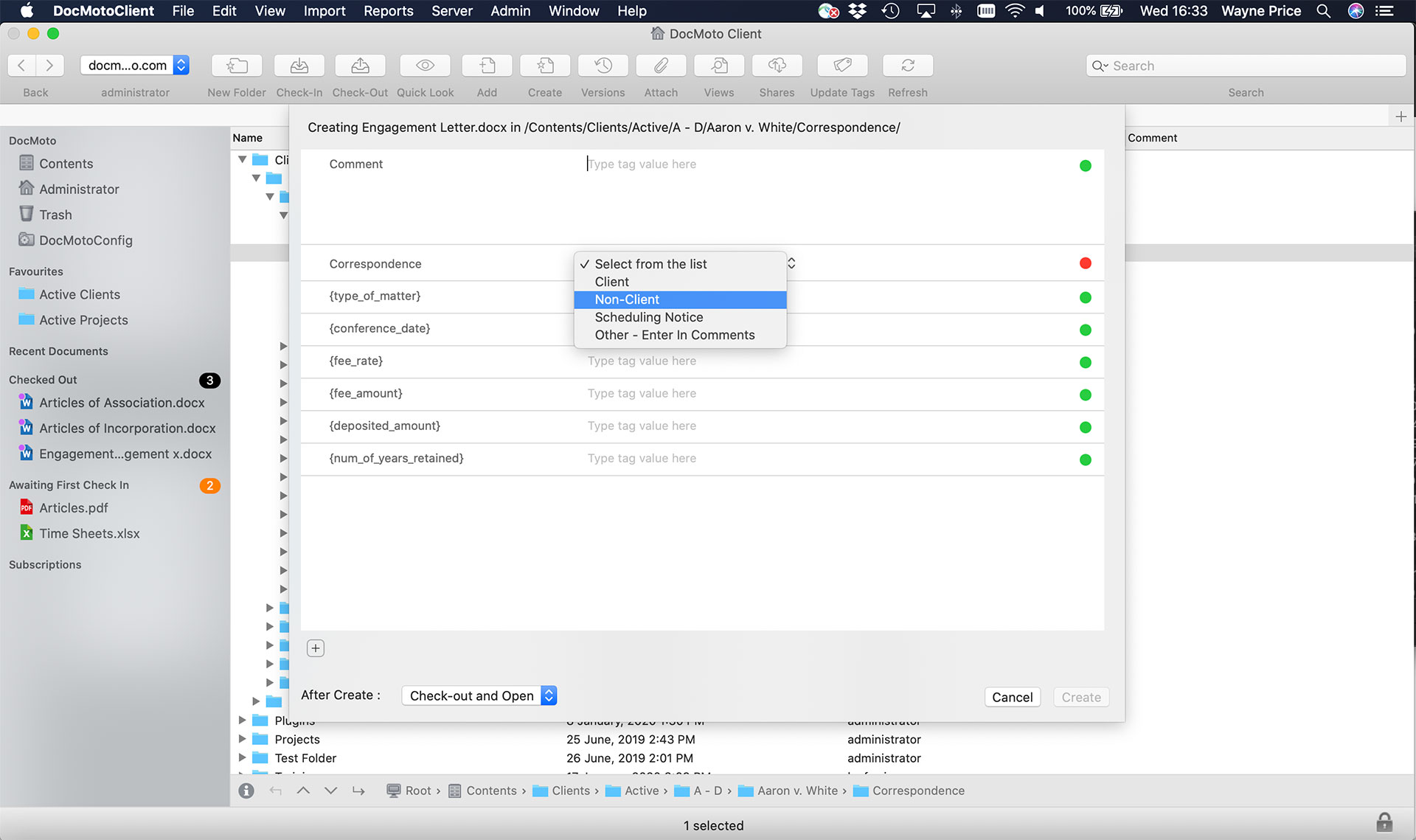Click the New Folder toolbar icon
Image resolution: width=1416 pixels, height=840 pixels.
[236, 66]
